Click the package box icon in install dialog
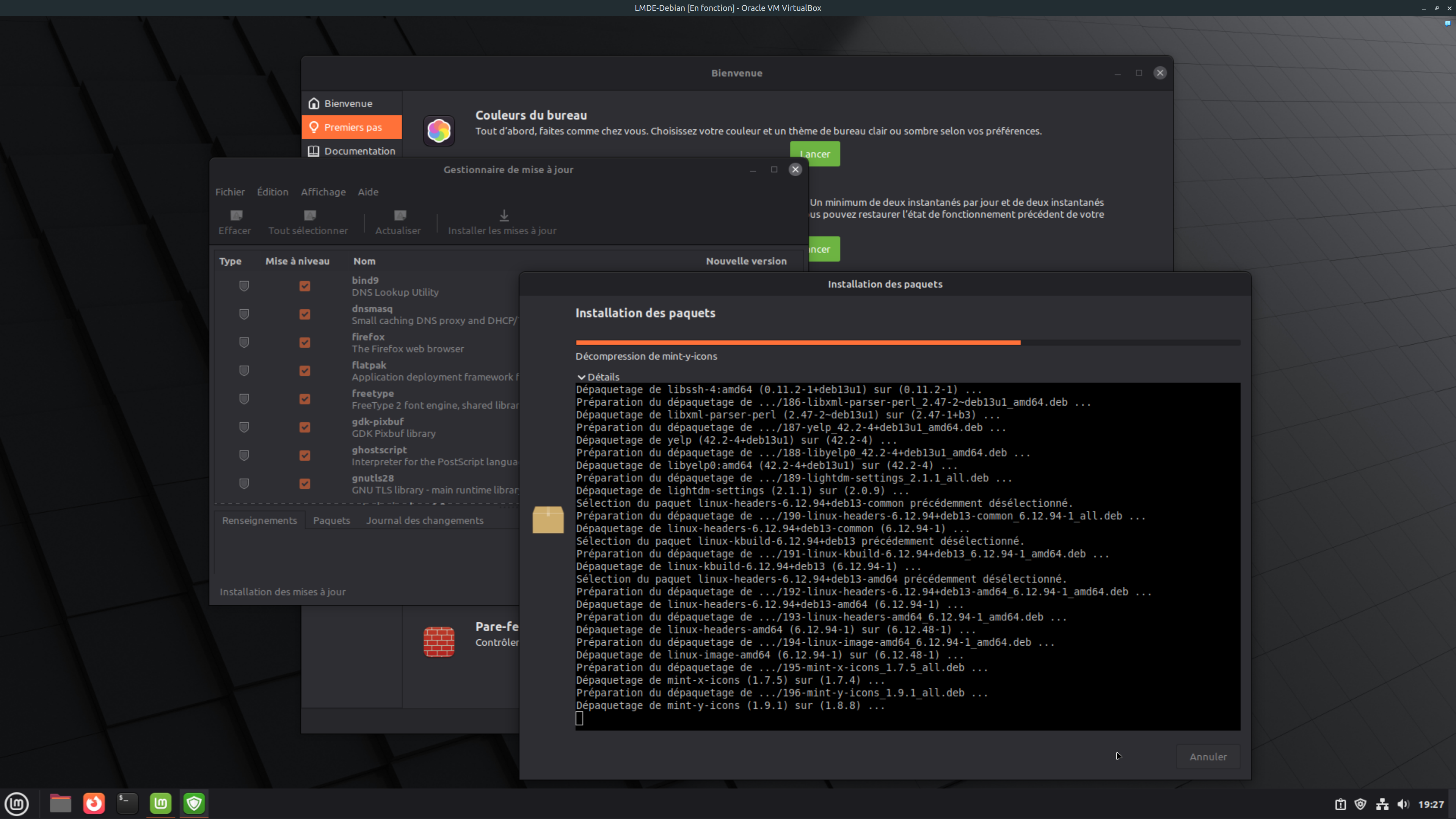Image resolution: width=1456 pixels, height=819 pixels. tap(548, 519)
